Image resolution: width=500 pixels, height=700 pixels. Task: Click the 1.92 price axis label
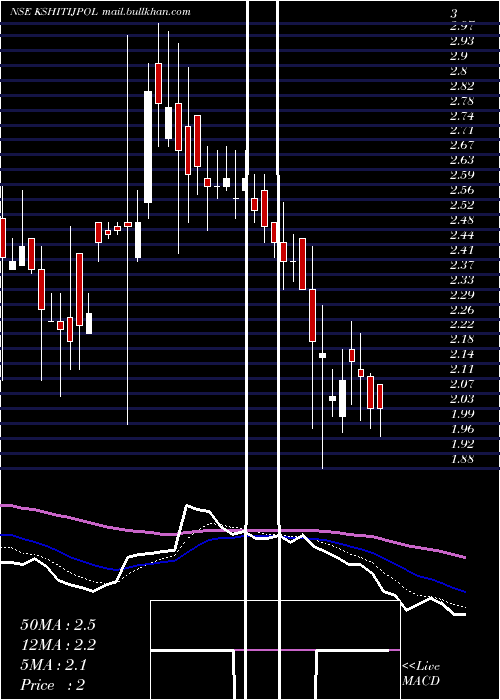(462, 444)
